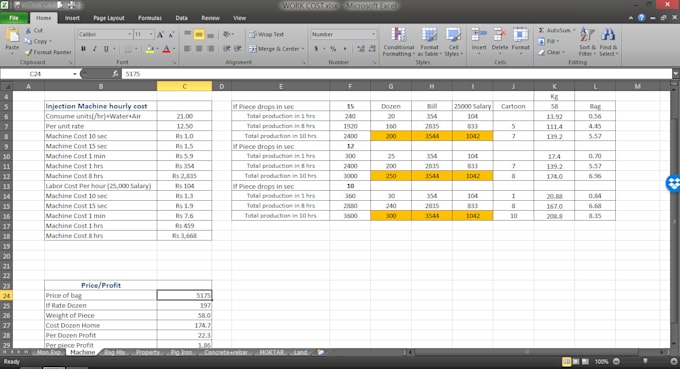Click the Insert Function fx icon
Viewport: 680px width, 369px height.
tap(115, 74)
